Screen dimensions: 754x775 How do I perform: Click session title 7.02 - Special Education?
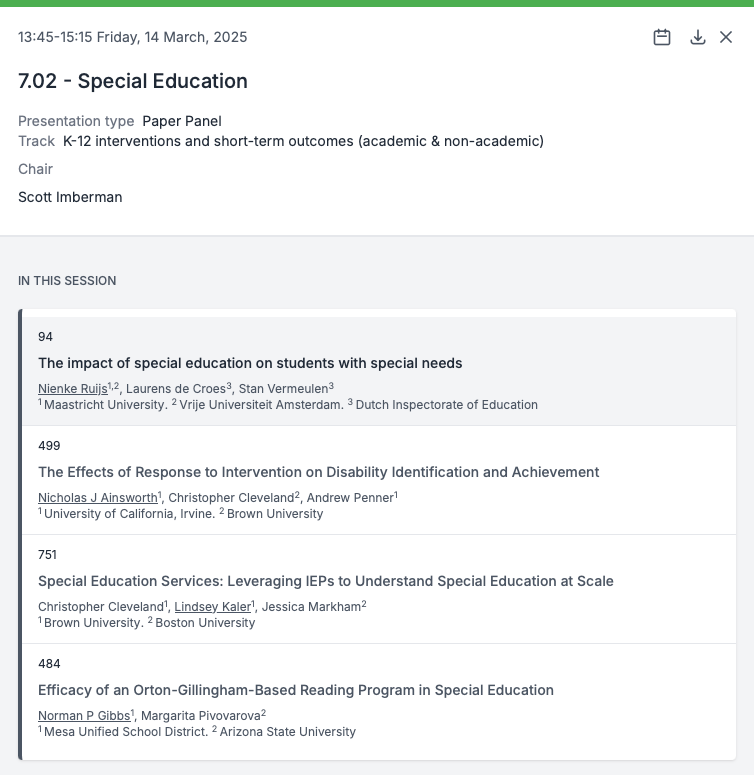click(133, 81)
